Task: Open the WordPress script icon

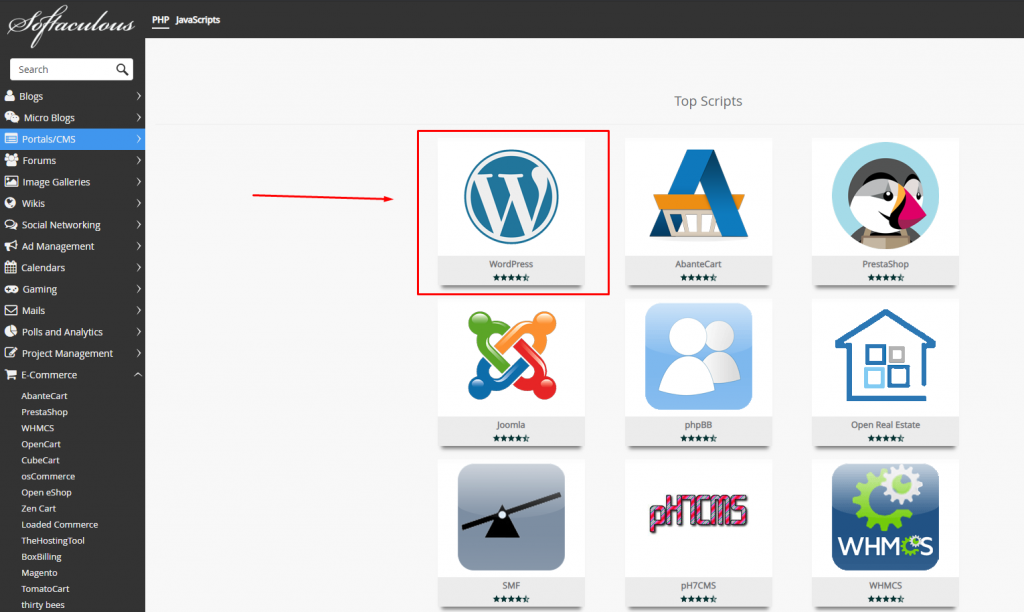Action: pos(511,197)
